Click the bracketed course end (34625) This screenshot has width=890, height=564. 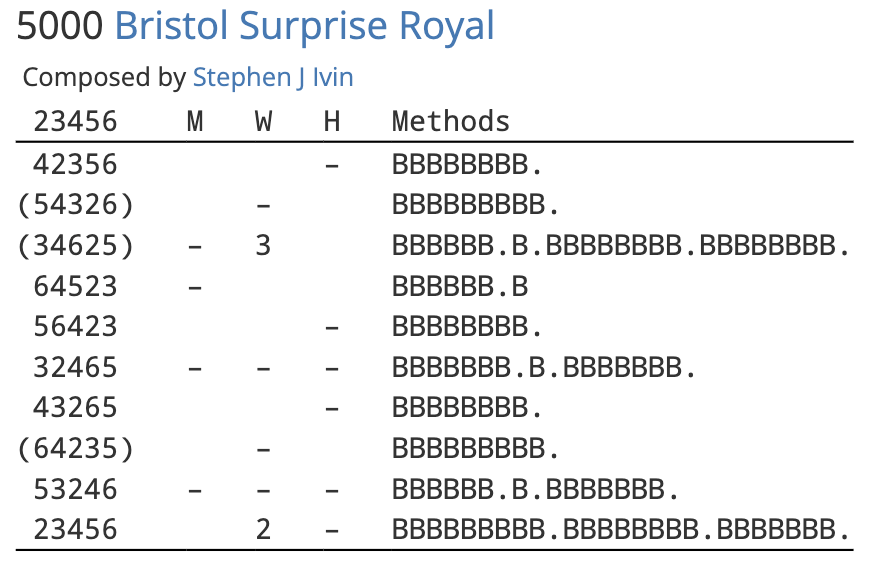coord(75,245)
